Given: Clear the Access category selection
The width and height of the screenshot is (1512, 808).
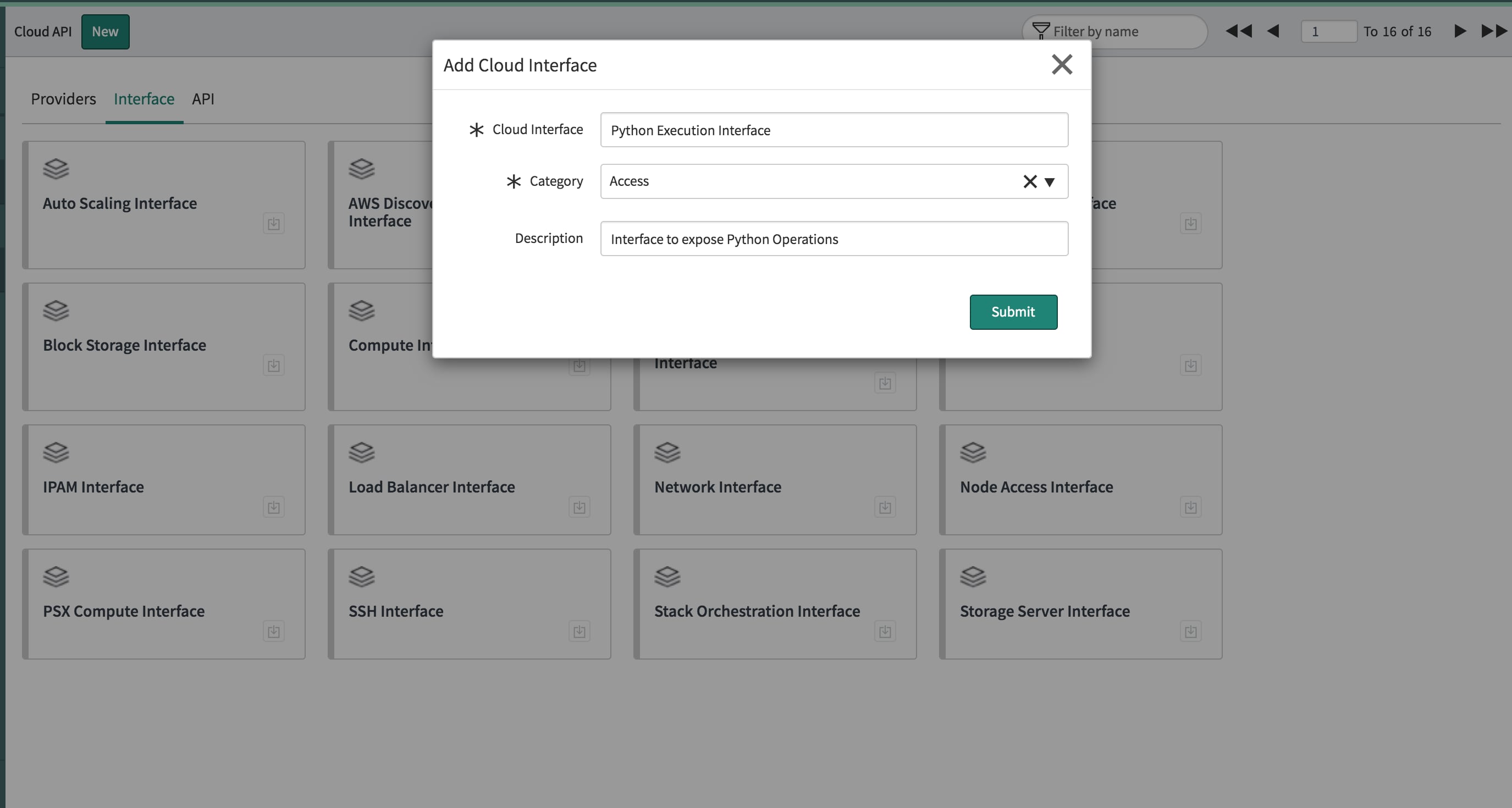Looking at the screenshot, I should click(1029, 181).
